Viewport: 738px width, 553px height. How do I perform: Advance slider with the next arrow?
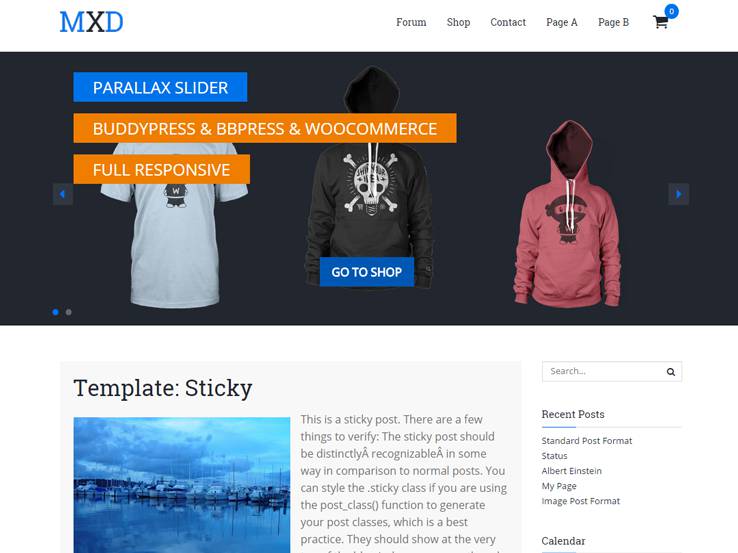click(x=679, y=194)
